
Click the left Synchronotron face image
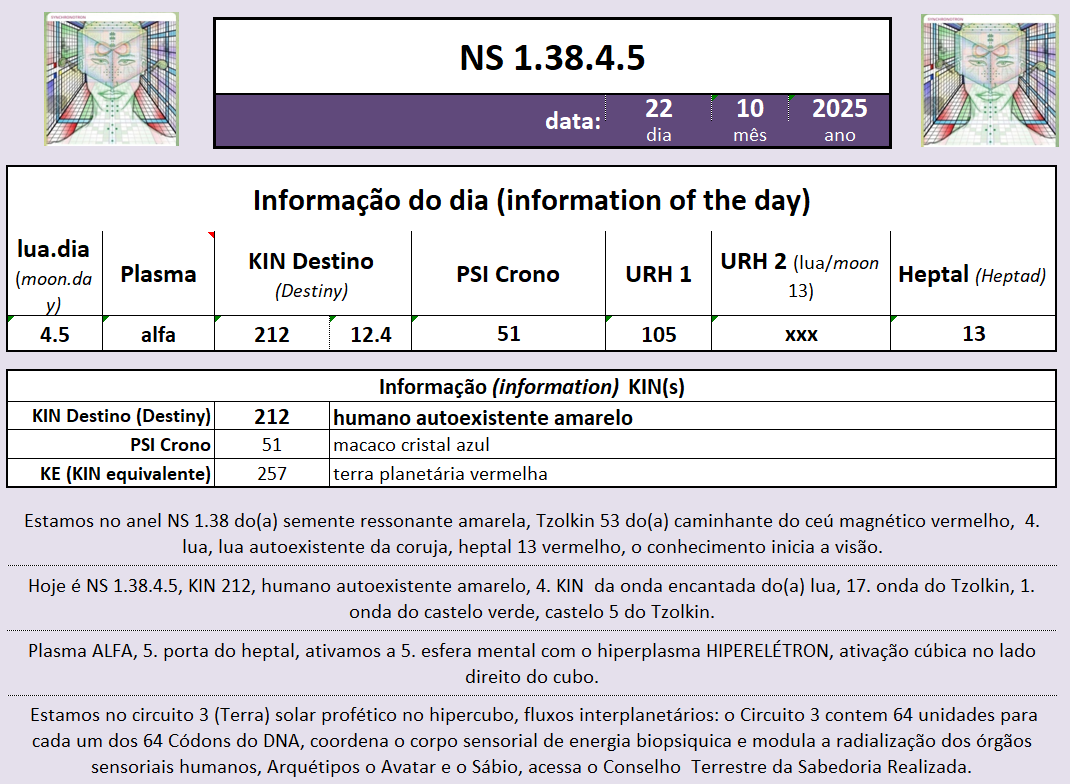[x=111, y=79]
